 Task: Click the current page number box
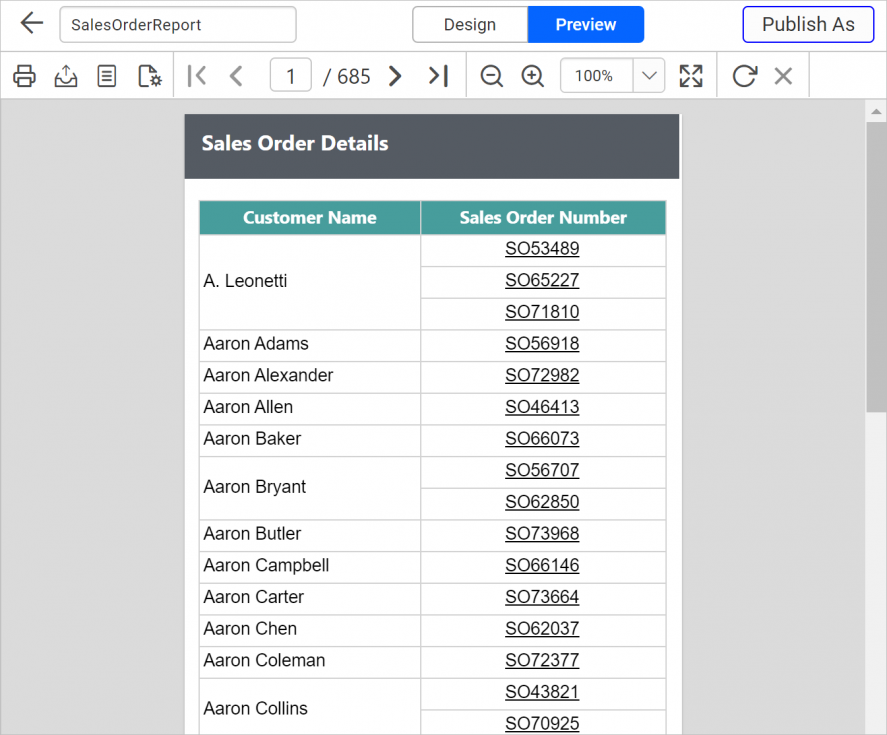tap(291, 75)
